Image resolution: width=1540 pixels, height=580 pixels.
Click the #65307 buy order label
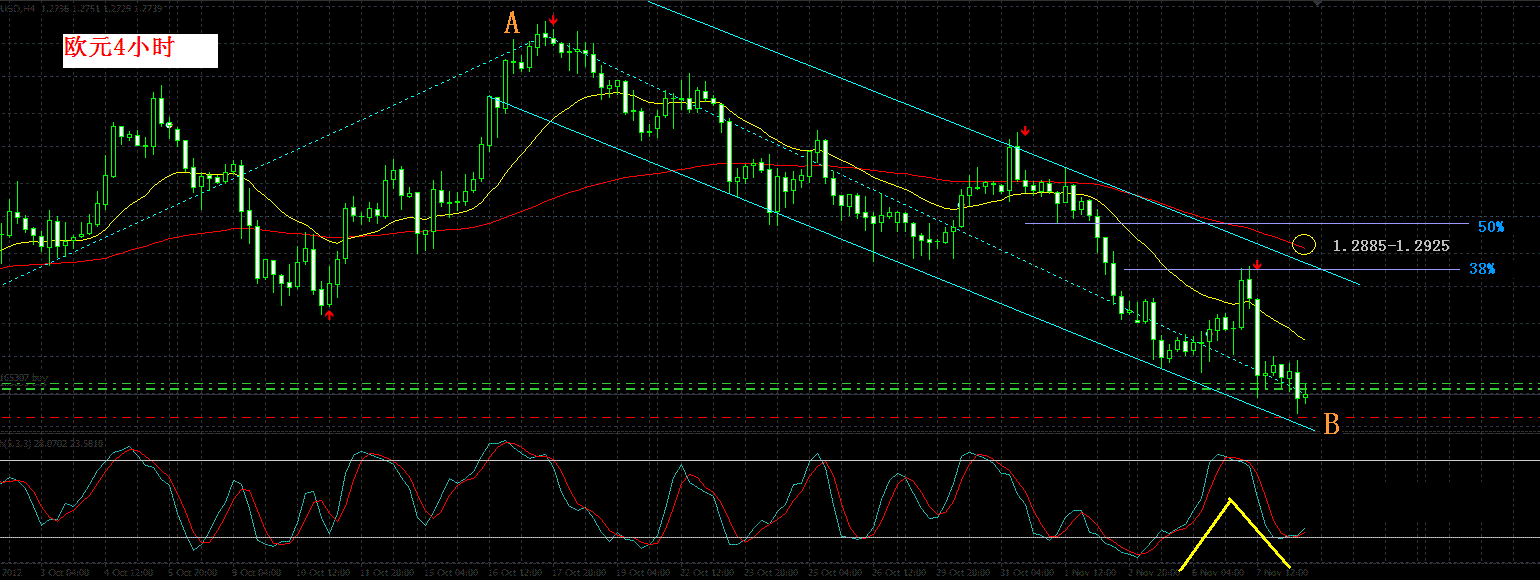24,377
